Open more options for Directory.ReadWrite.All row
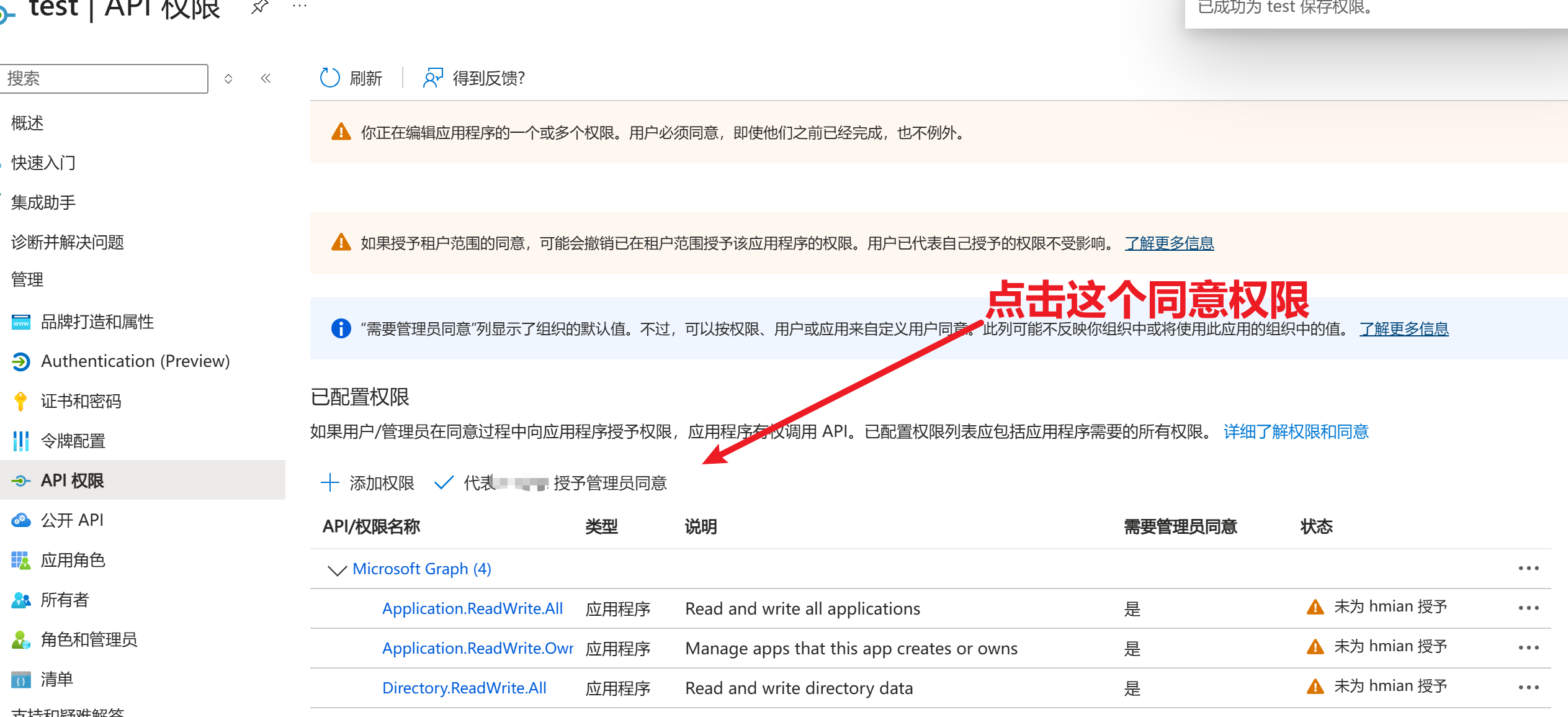Screen dimensions: 1568x717 (1528, 688)
